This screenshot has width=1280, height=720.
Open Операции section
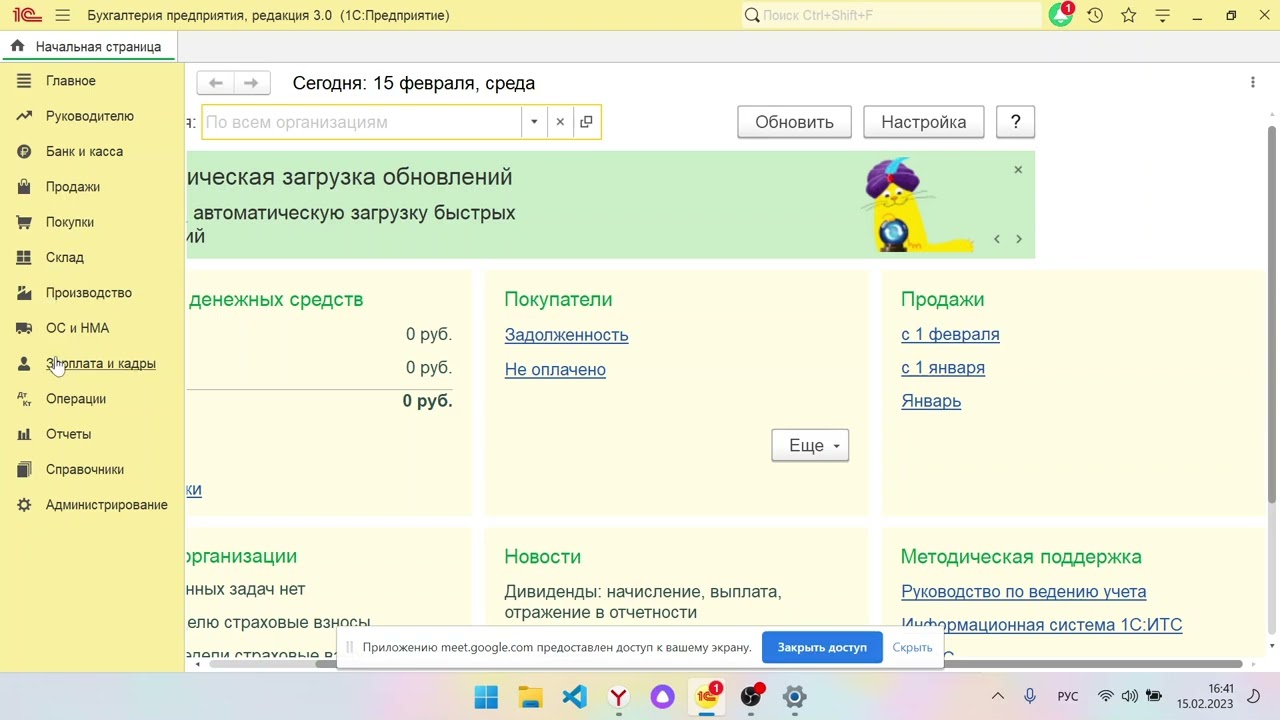tap(76, 399)
